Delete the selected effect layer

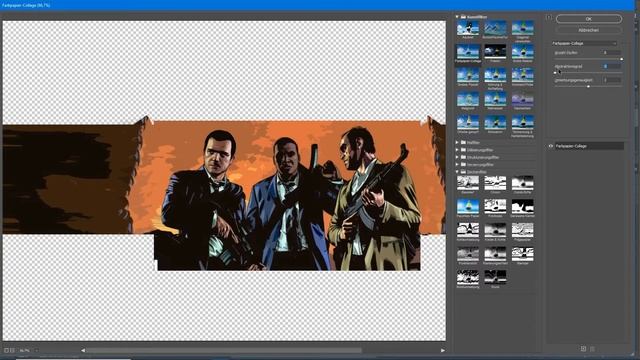click(x=592, y=349)
